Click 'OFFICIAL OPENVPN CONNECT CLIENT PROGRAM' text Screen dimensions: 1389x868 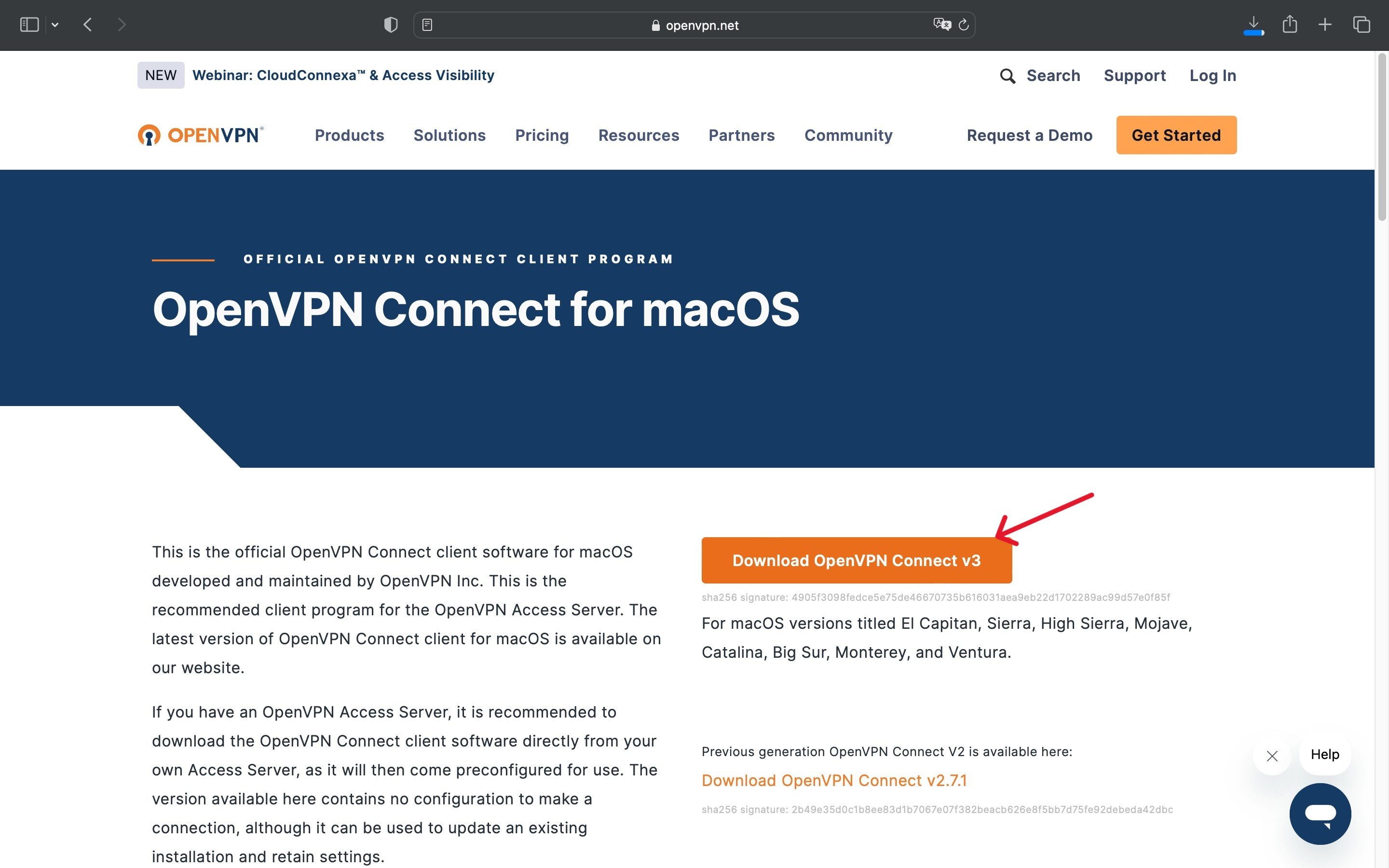pyautogui.click(x=458, y=259)
